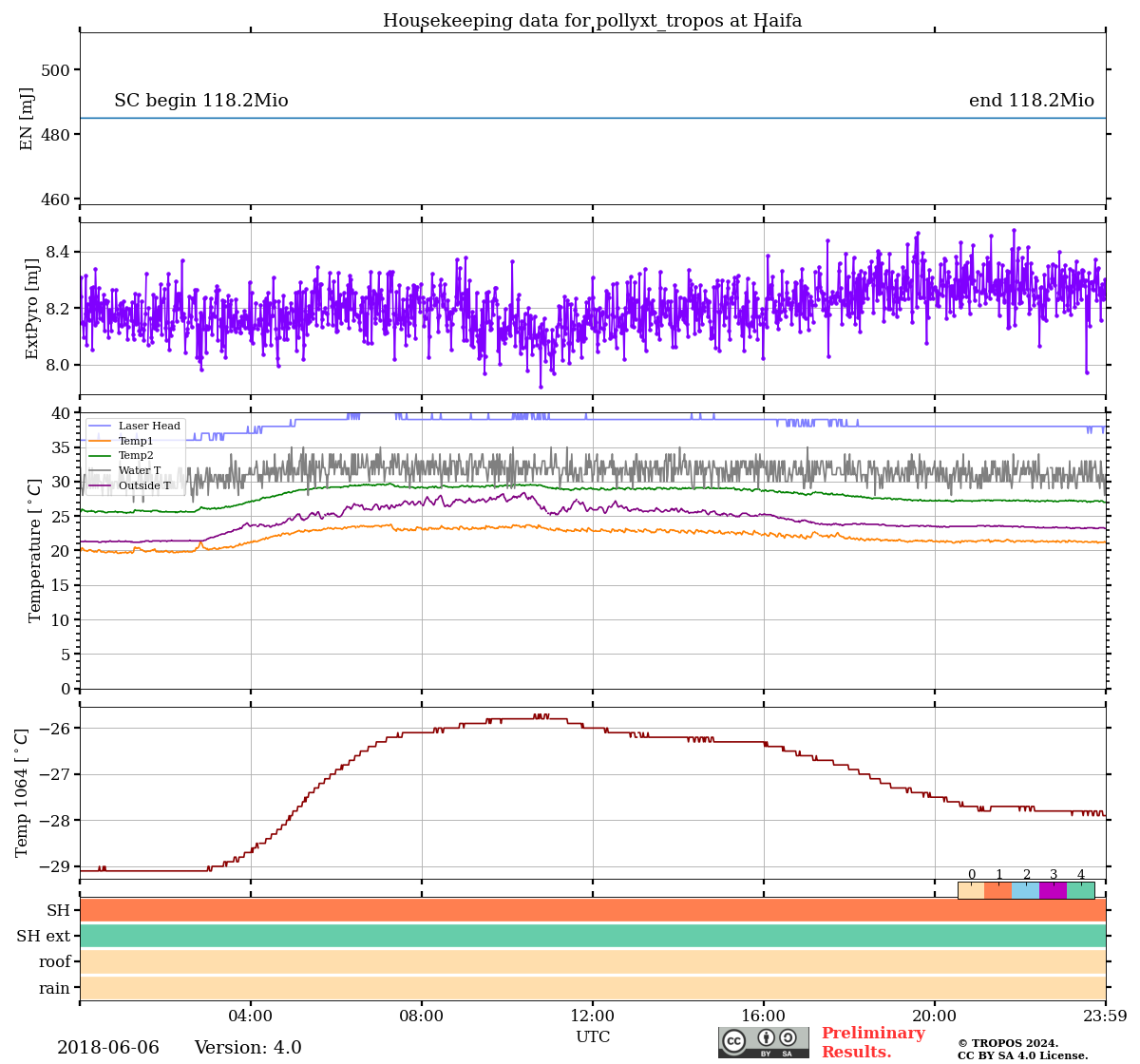1140x1064 pixels.
Task: Select the orange swatch labeled 1
Action: click(x=998, y=890)
